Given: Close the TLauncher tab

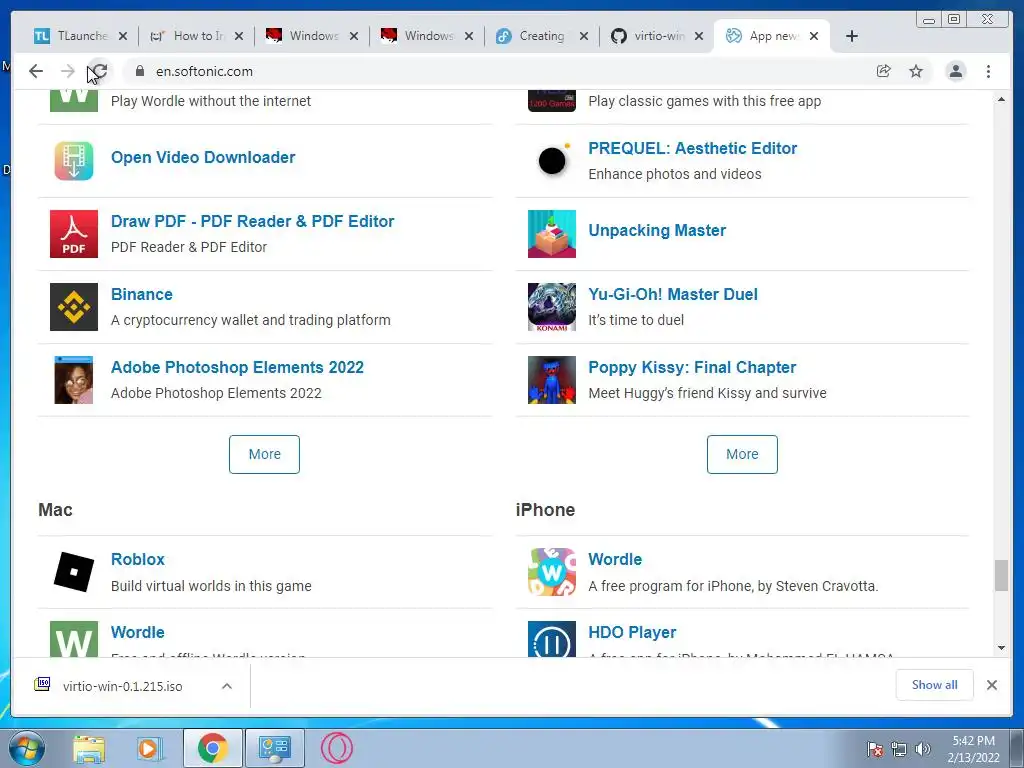Looking at the screenshot, I should tap(123, 36).
